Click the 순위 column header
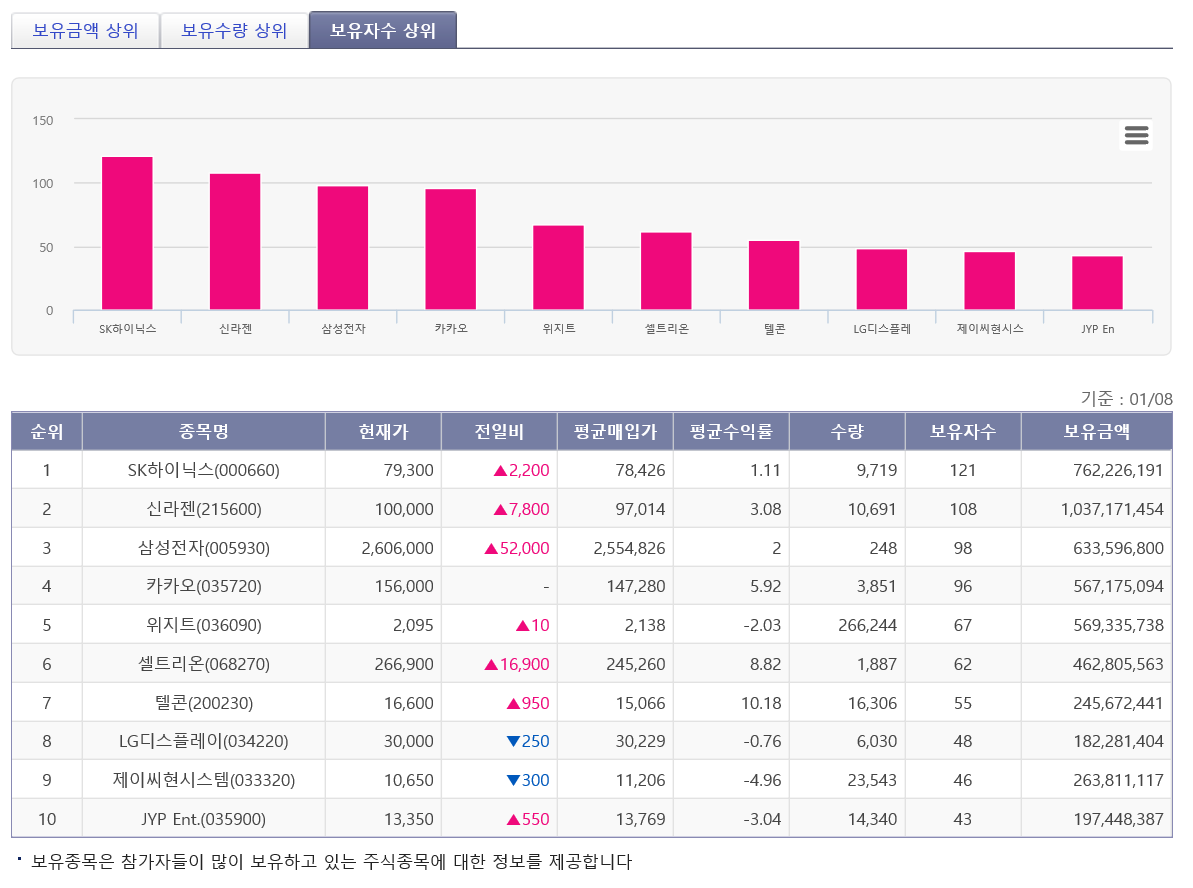Screen dimensions: 1193x888 point(46,431)
